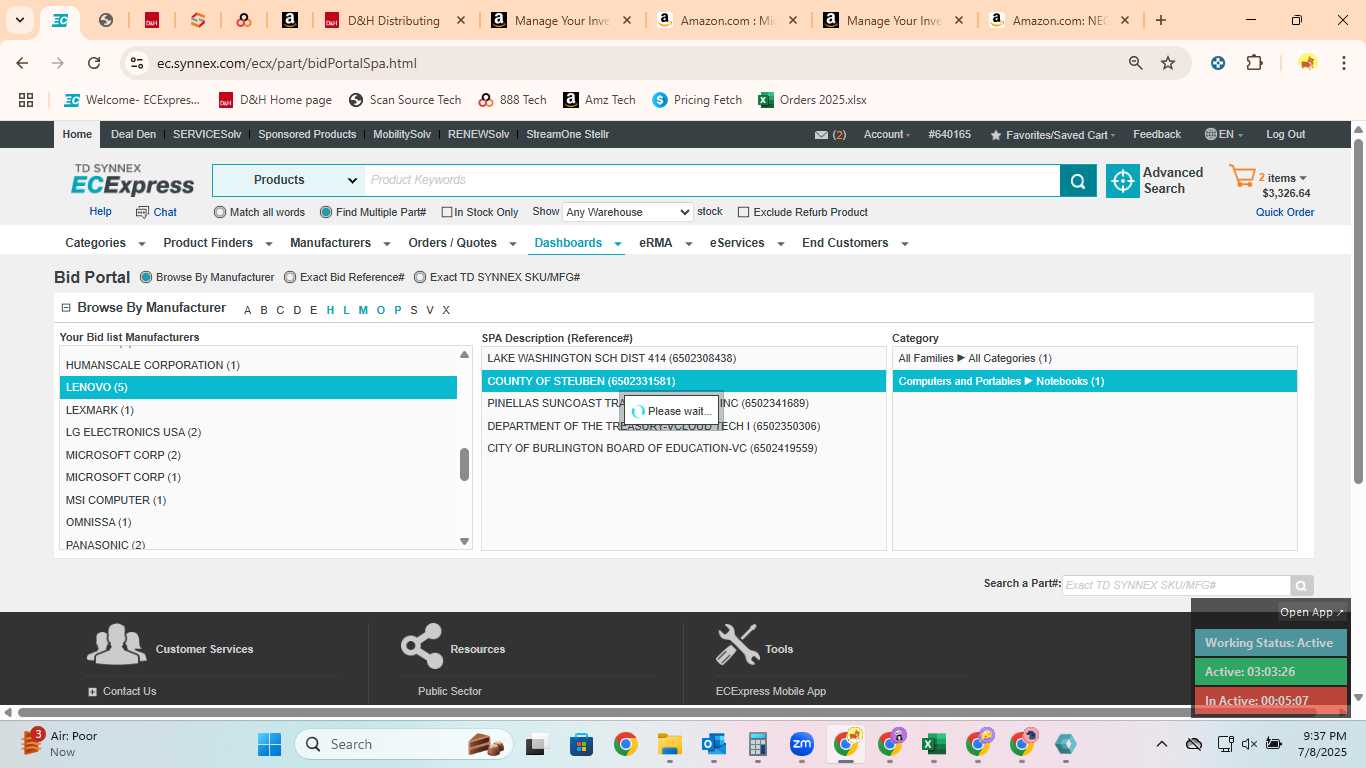
Task: Open the Products search category dropdown
Action: [x=288, y=181]
